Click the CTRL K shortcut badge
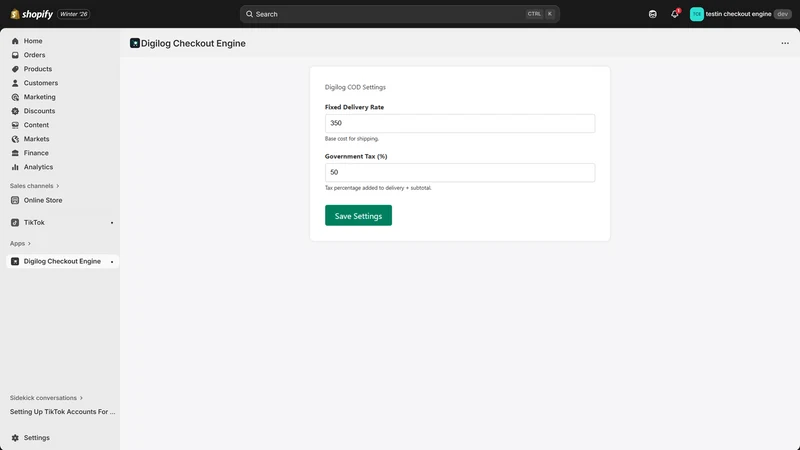The width and height of the screenshot is (800, 450). coord(540,14)
